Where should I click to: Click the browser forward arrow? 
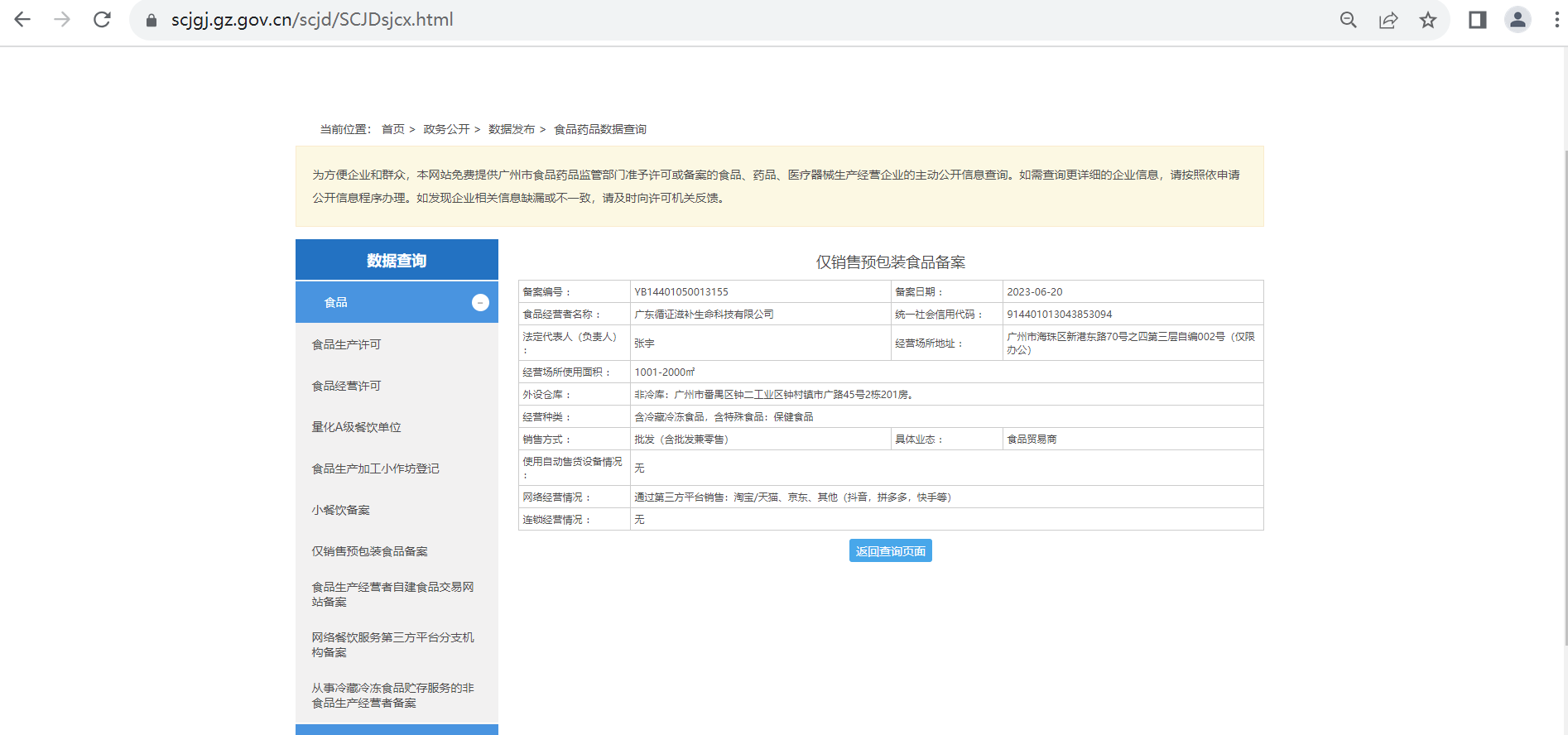(x=62, y=20)
